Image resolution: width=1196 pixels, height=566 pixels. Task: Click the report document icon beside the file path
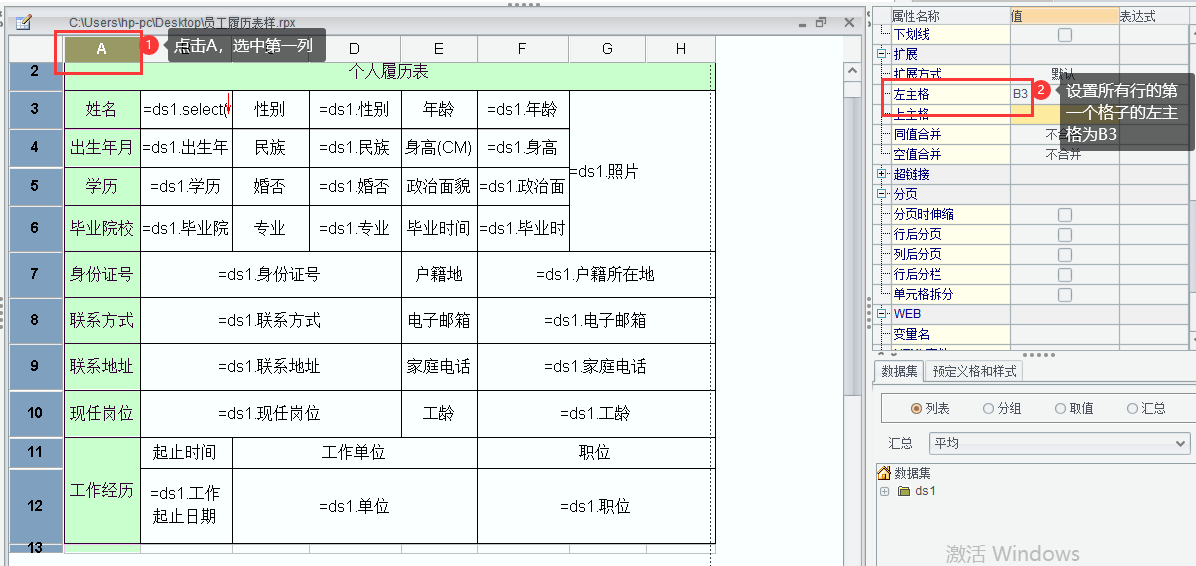point(24,21)
